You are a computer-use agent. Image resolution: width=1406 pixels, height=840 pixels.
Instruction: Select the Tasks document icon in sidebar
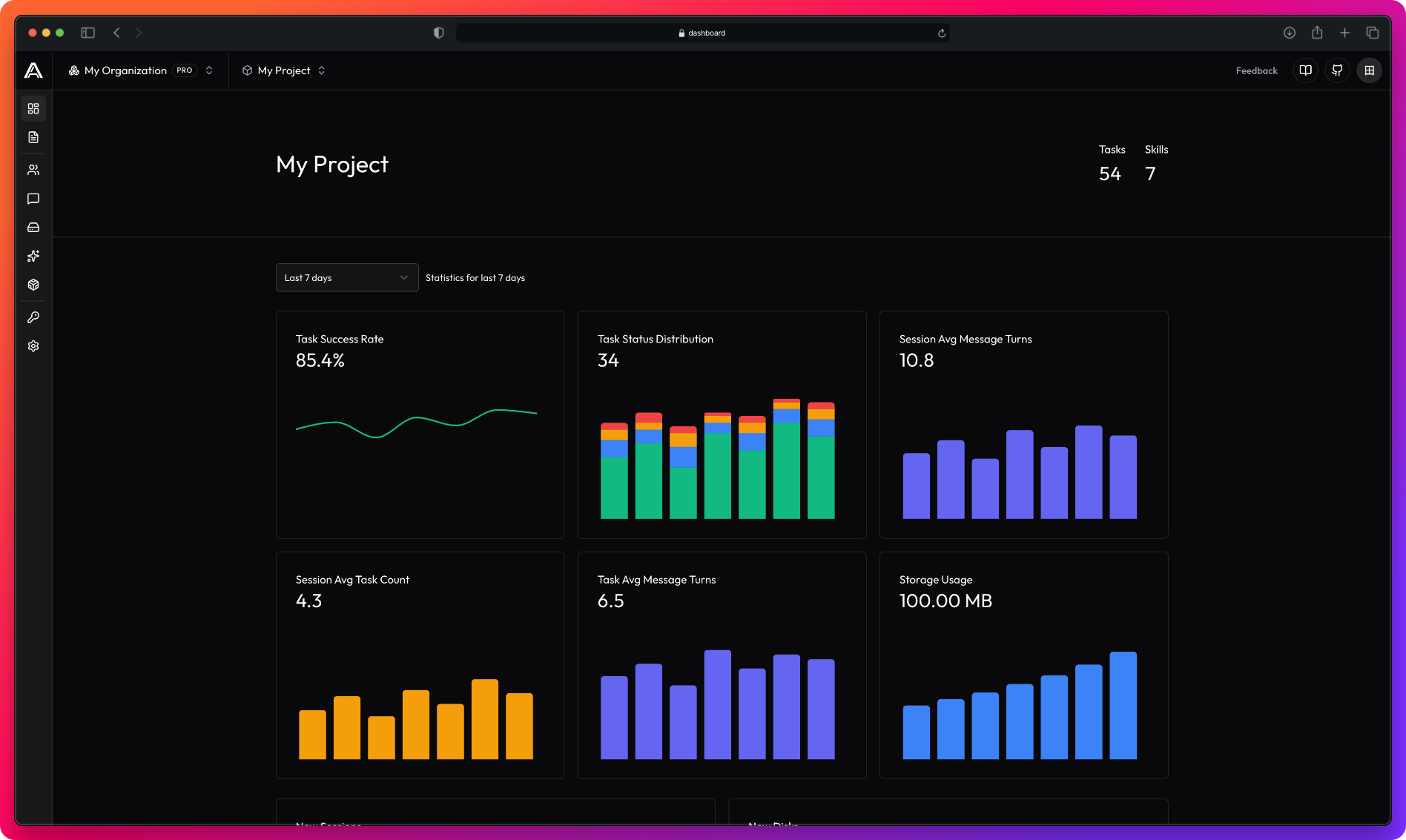(33, 137)
